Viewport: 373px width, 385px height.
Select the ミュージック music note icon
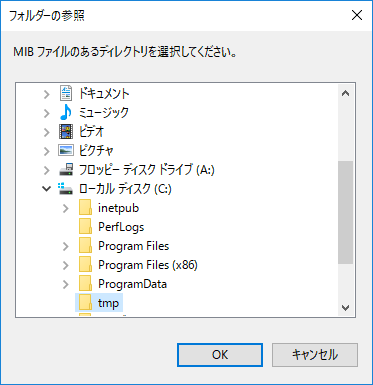(x=66, y=112)
